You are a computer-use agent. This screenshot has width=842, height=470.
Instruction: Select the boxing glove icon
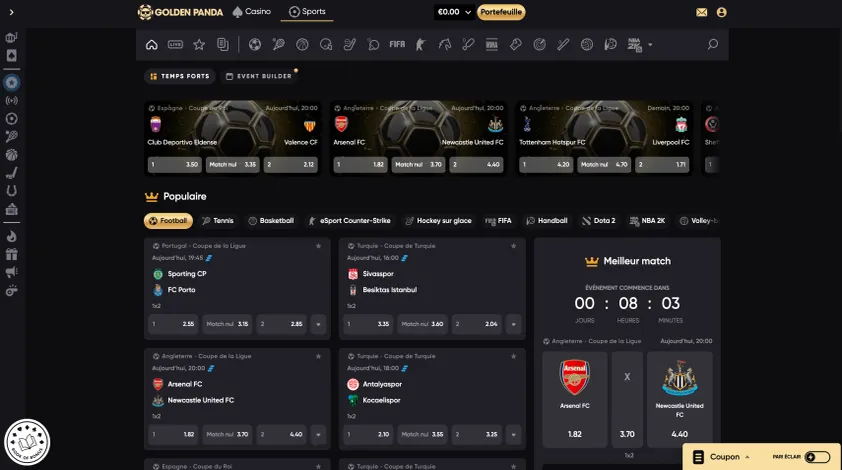point(516,45)
